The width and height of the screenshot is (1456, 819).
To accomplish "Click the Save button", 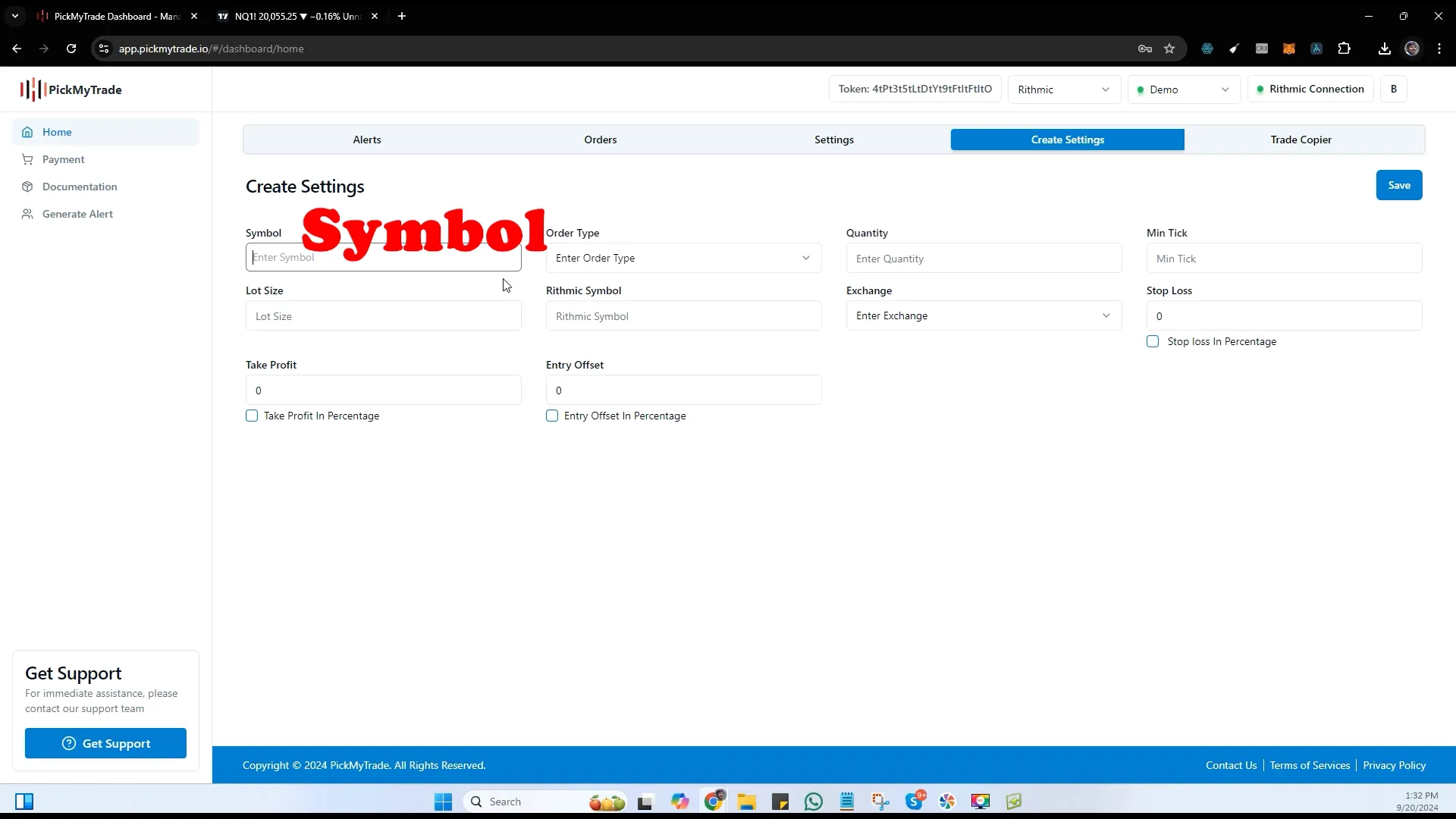I will tap(1399, 185).
